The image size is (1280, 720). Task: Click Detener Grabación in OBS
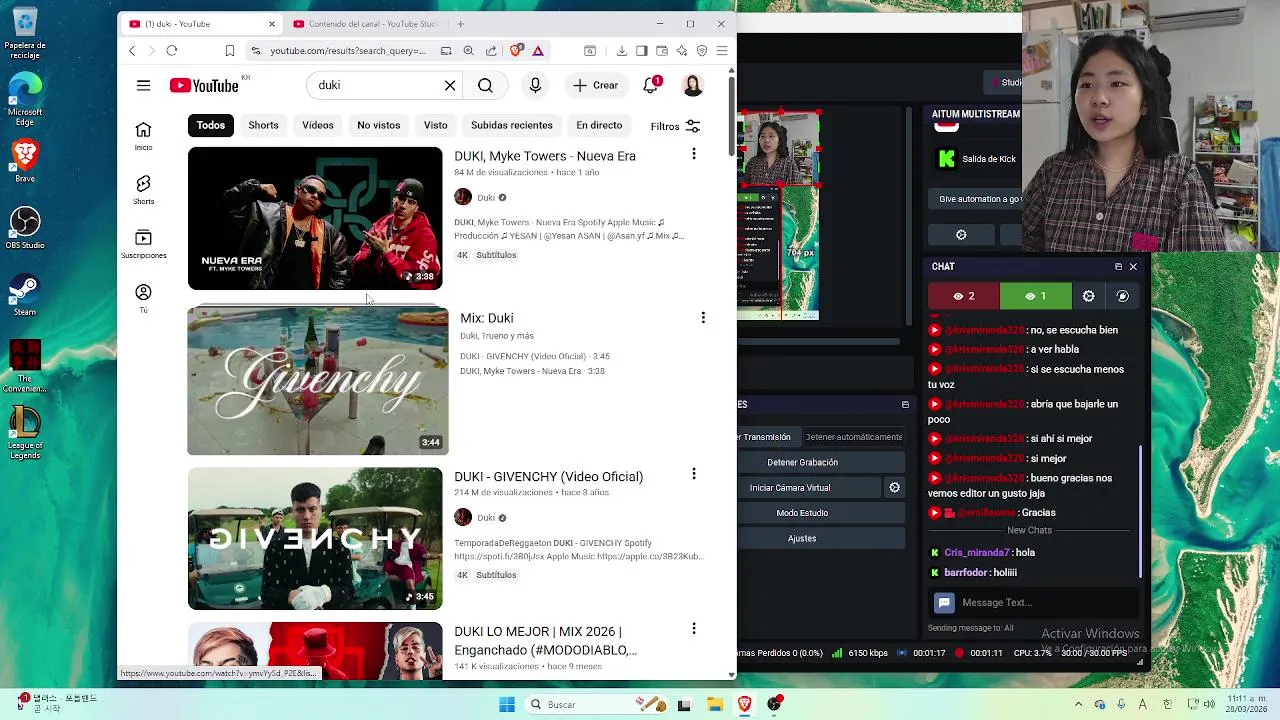802,463
